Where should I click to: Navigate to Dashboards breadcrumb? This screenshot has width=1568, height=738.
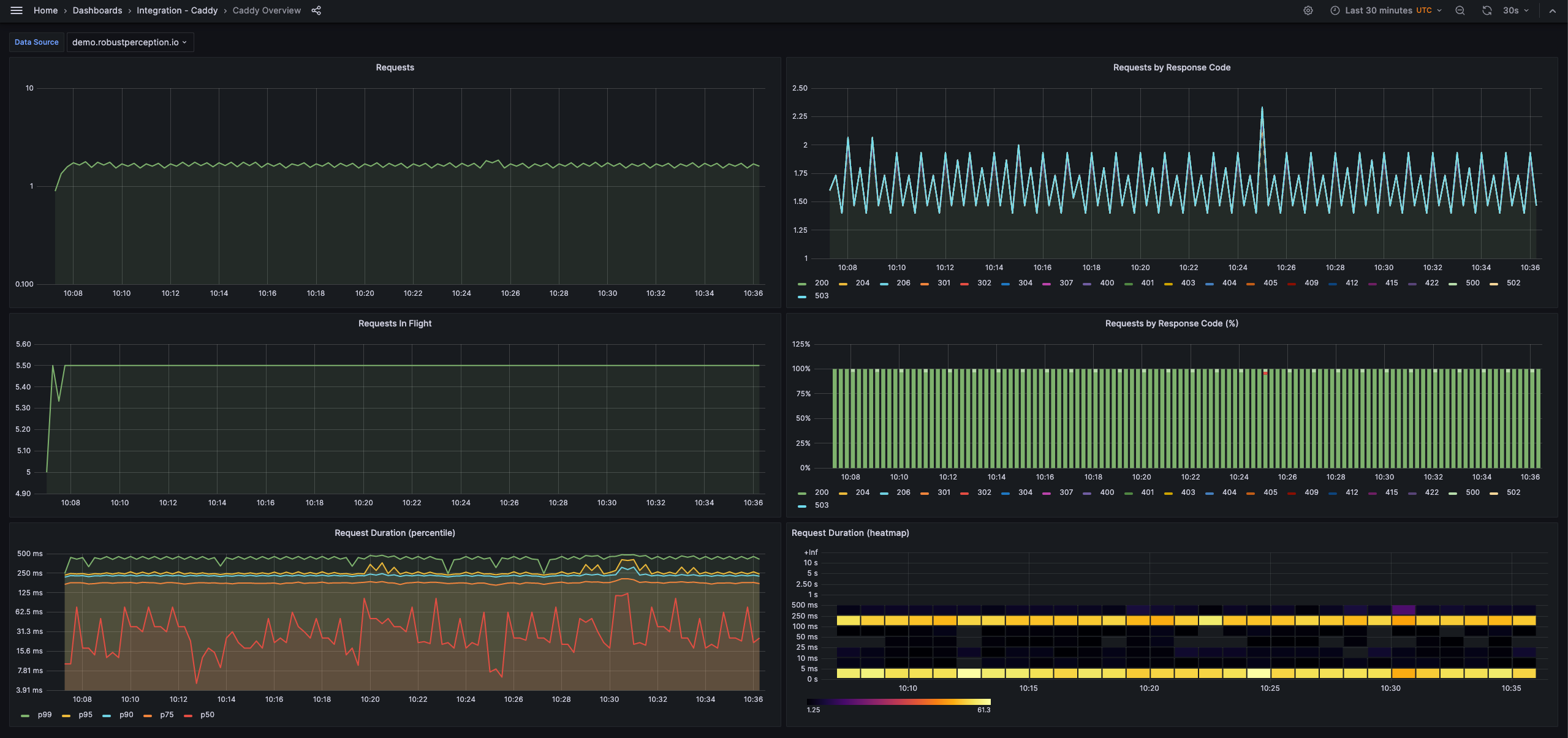tap(97, 10)
